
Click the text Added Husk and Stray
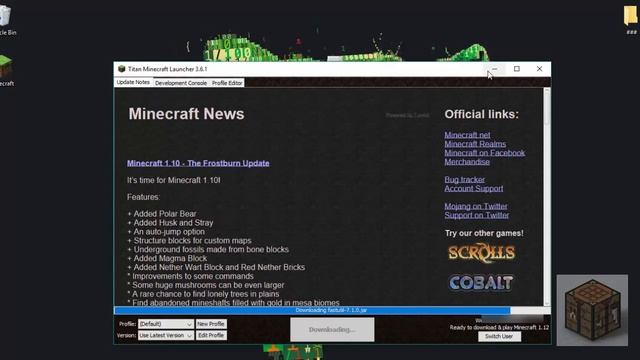[x=173, y=223]
